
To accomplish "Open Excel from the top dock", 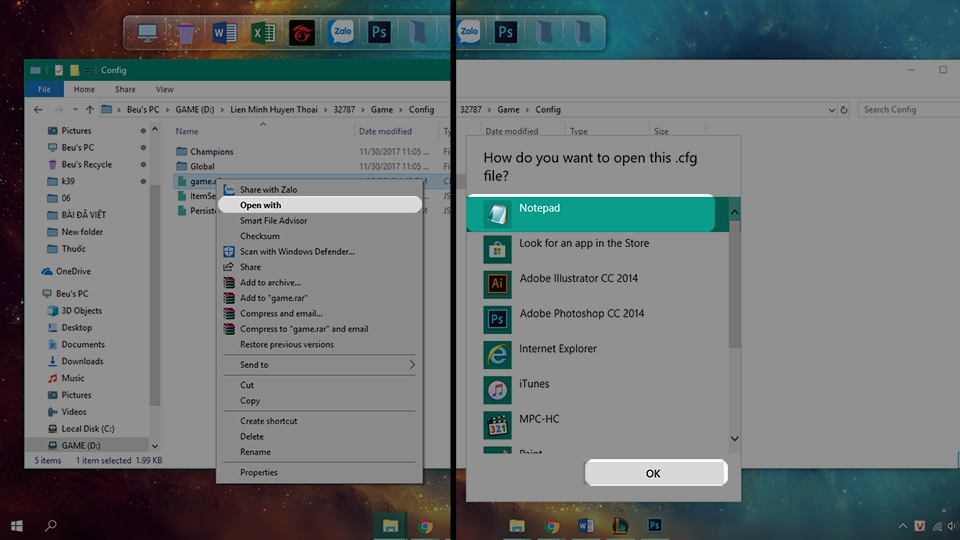I will (263, 32).
